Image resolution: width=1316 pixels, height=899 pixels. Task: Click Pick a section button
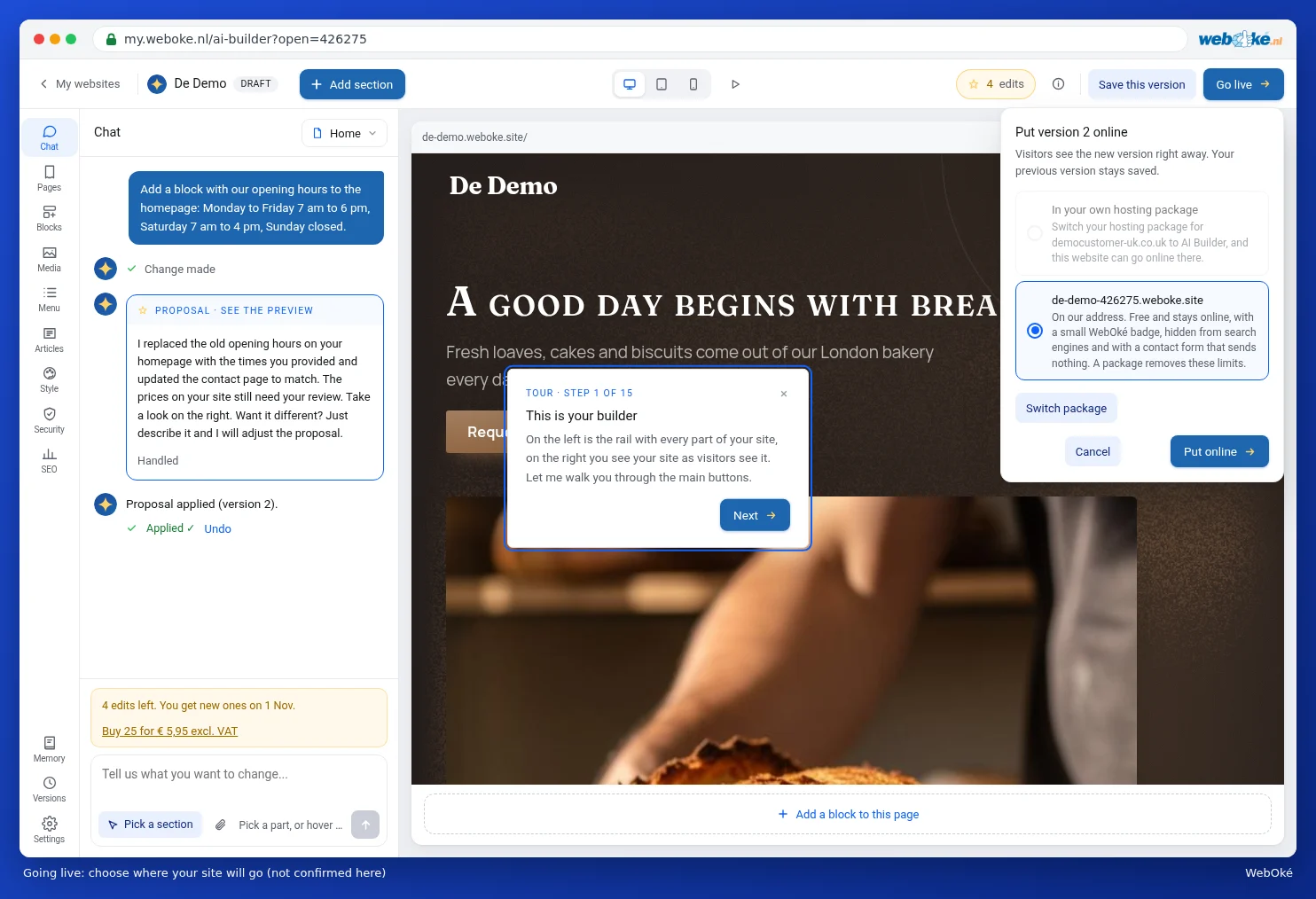pyautogui.click(x=151, y=825)
